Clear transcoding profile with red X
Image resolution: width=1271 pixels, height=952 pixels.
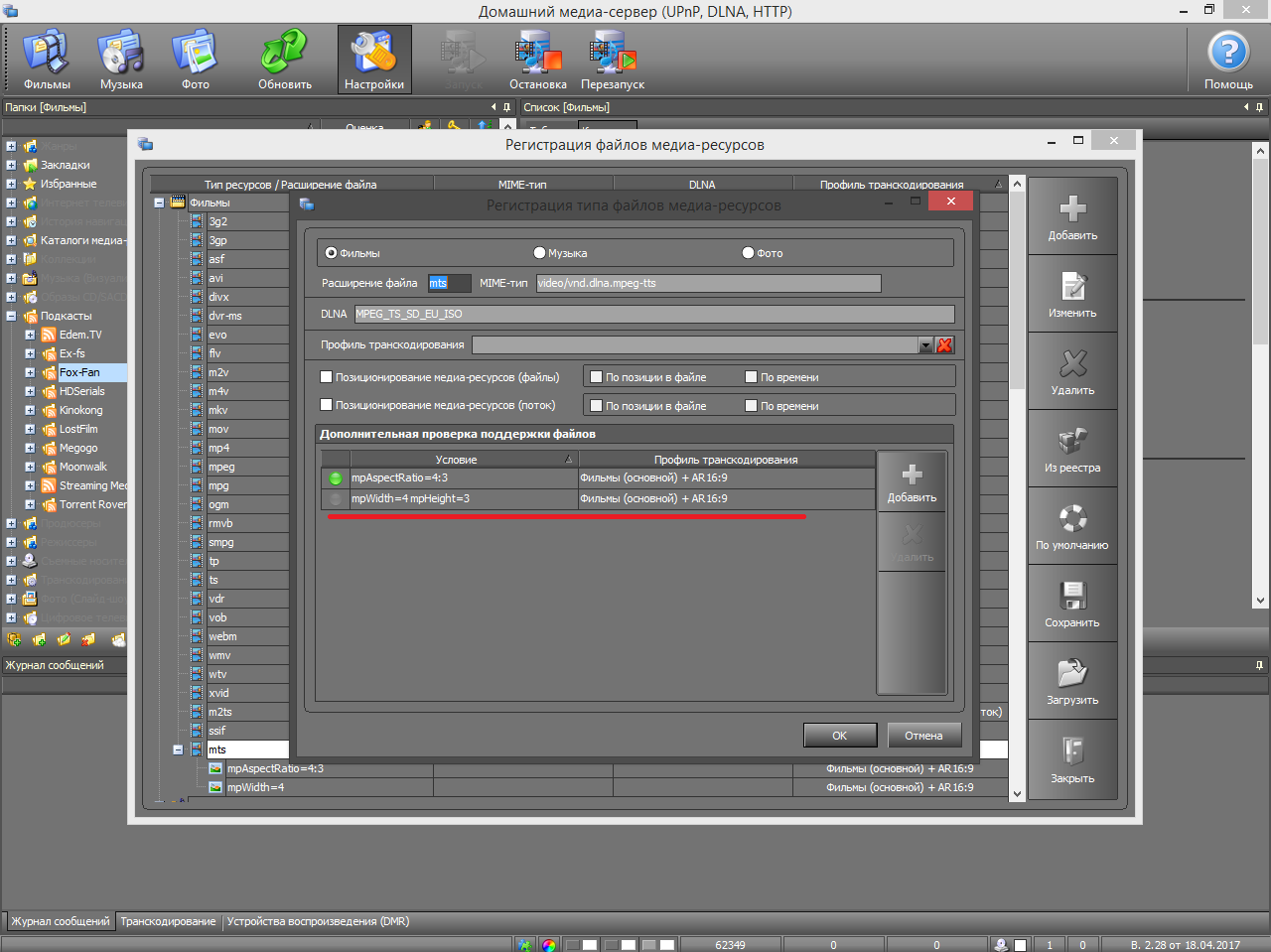coord(944,345)
